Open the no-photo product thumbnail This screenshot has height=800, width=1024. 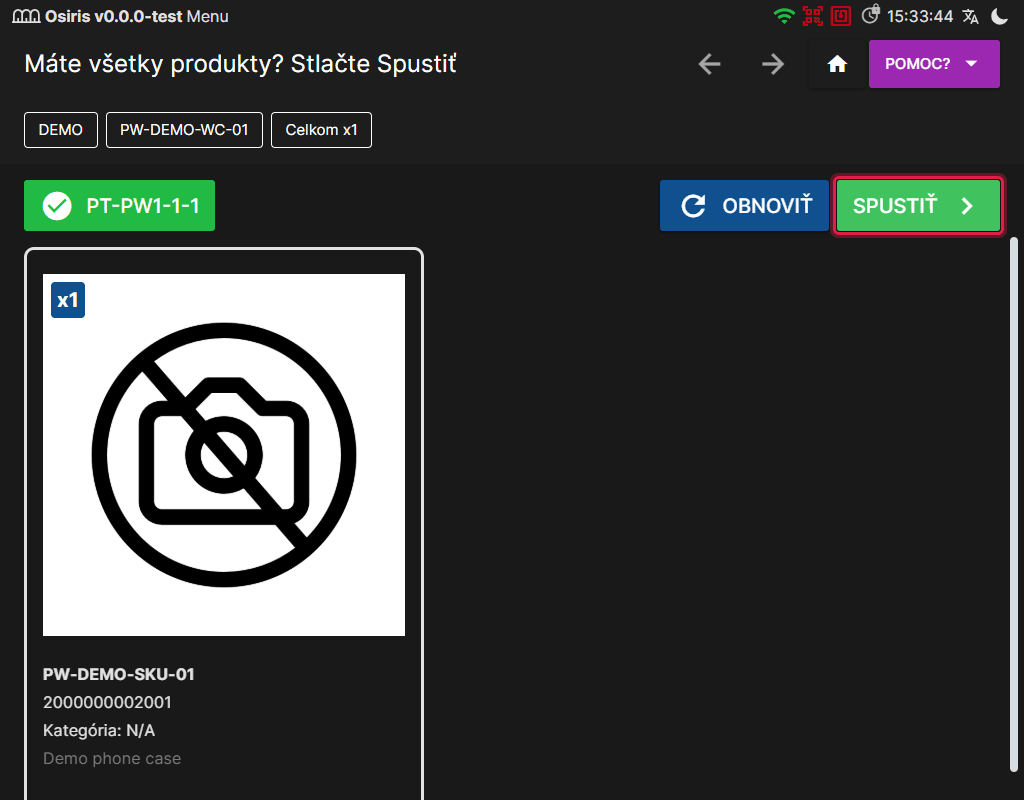pyautogui.click(x=224, y=455)
